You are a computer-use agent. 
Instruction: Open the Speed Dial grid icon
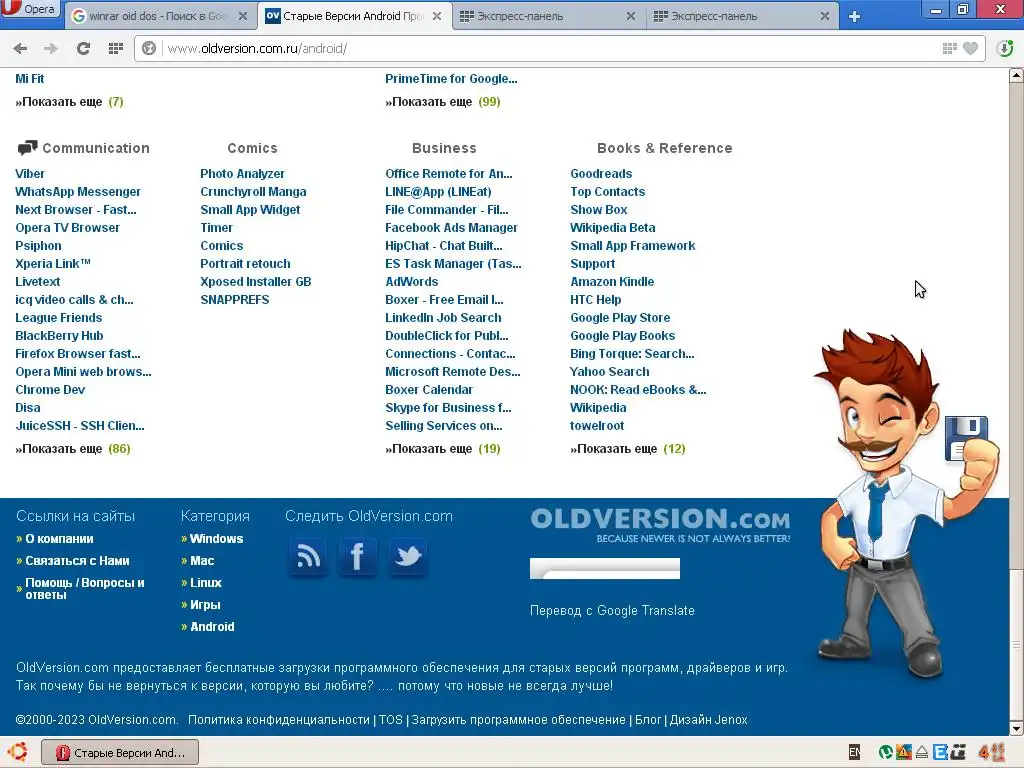pyautogui.click(x=116, y=48)
